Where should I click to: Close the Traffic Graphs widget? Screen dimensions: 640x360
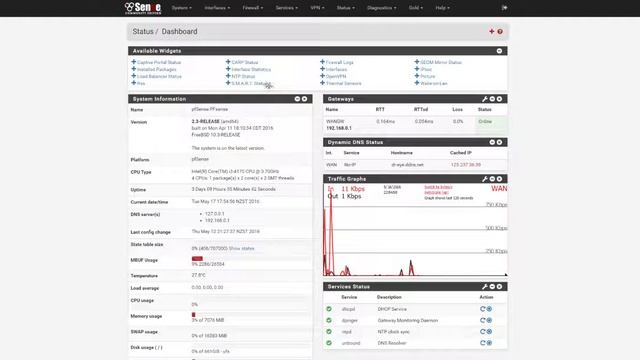click(x=499, y=179)
